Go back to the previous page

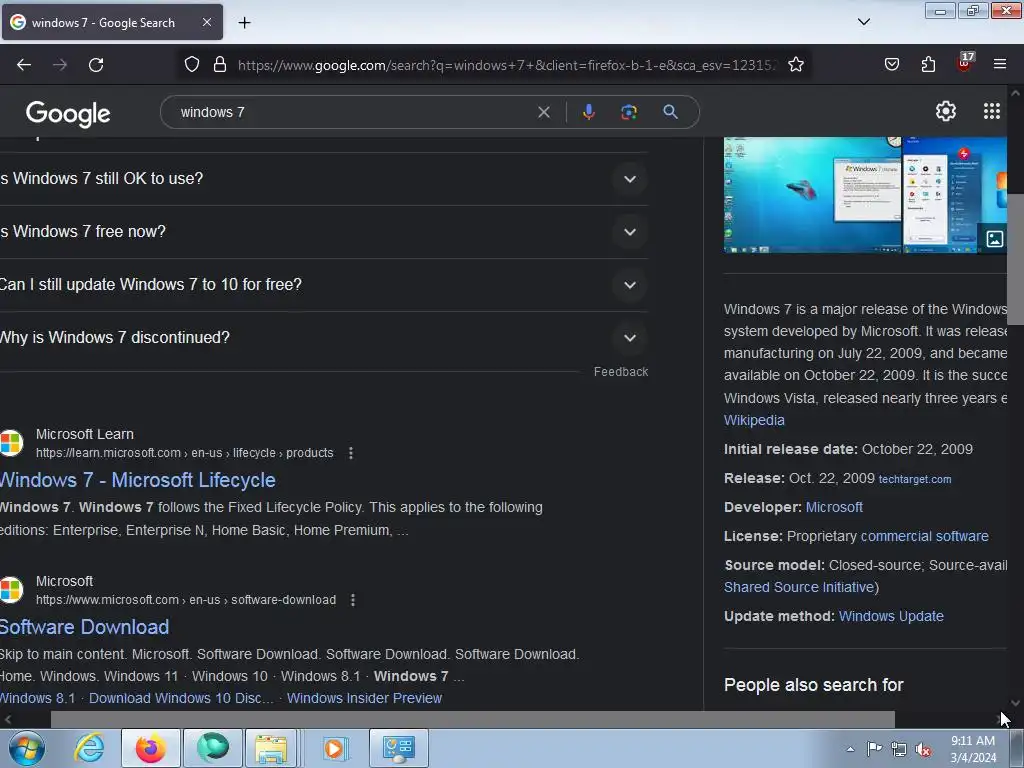pos(24,65)
